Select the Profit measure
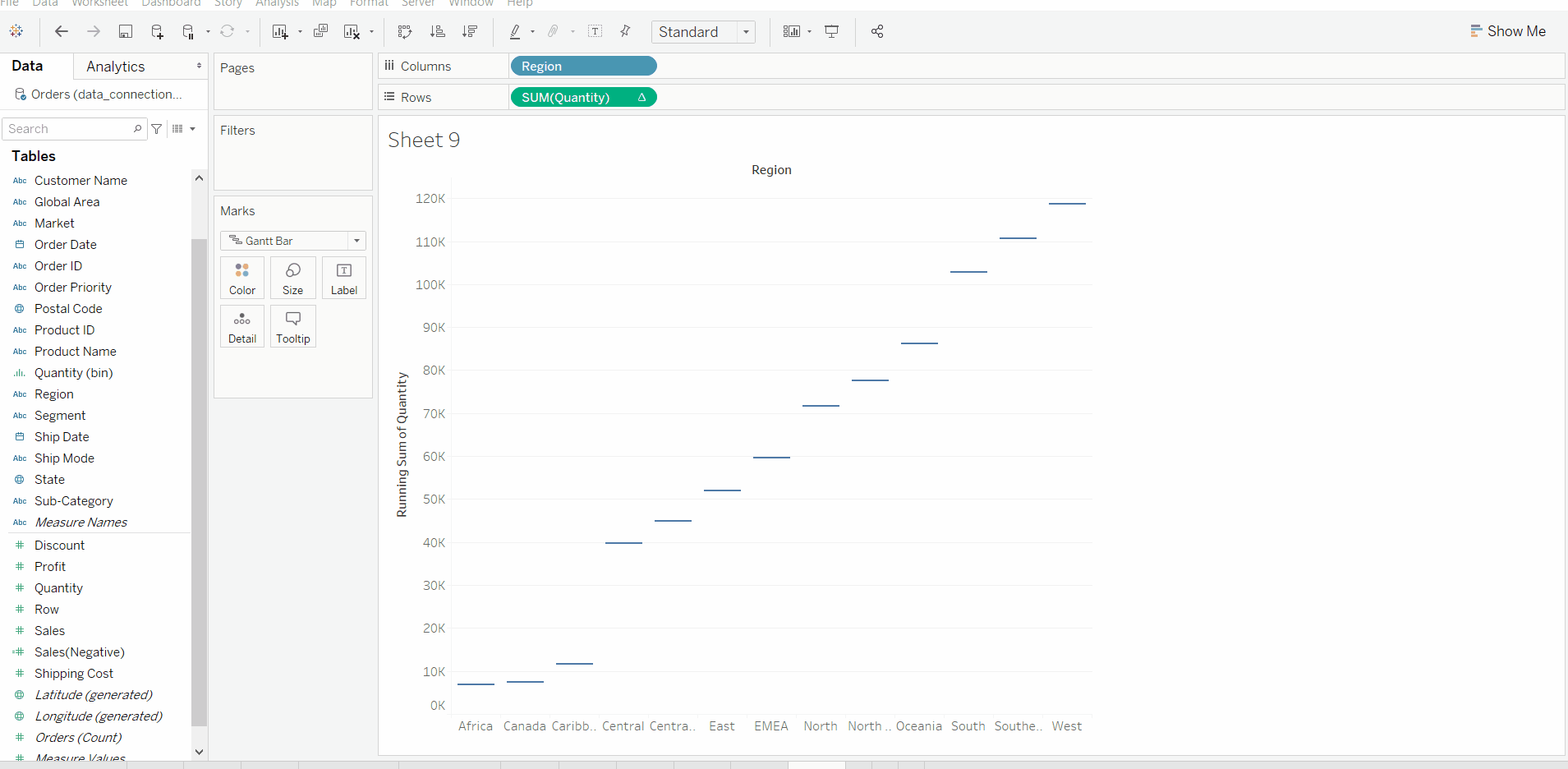 click(x=50, y=567)
